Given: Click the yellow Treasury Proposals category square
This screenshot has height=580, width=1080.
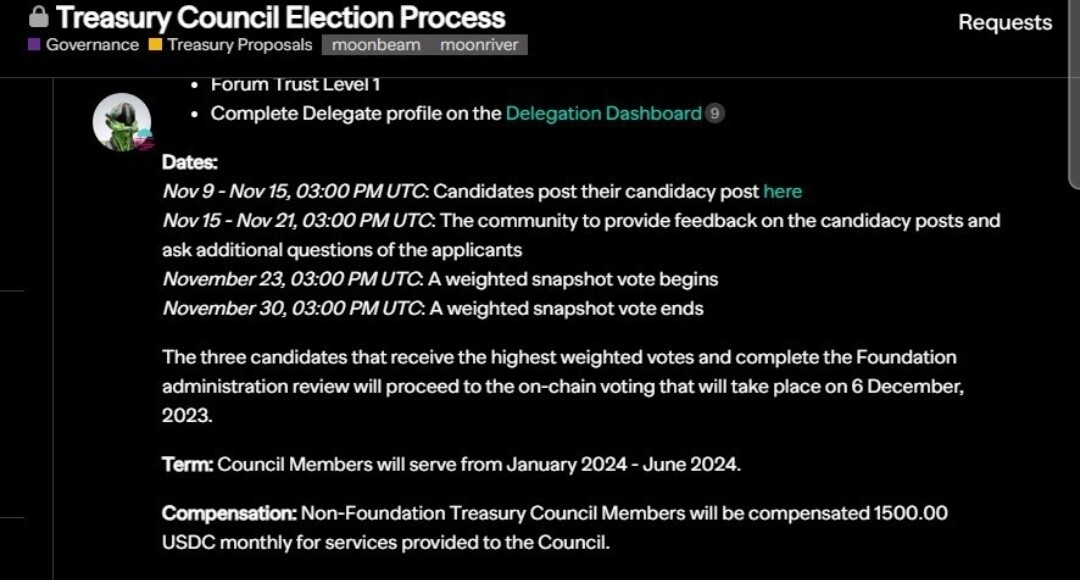Looking at the screenshot, I should tap(155, 45).
